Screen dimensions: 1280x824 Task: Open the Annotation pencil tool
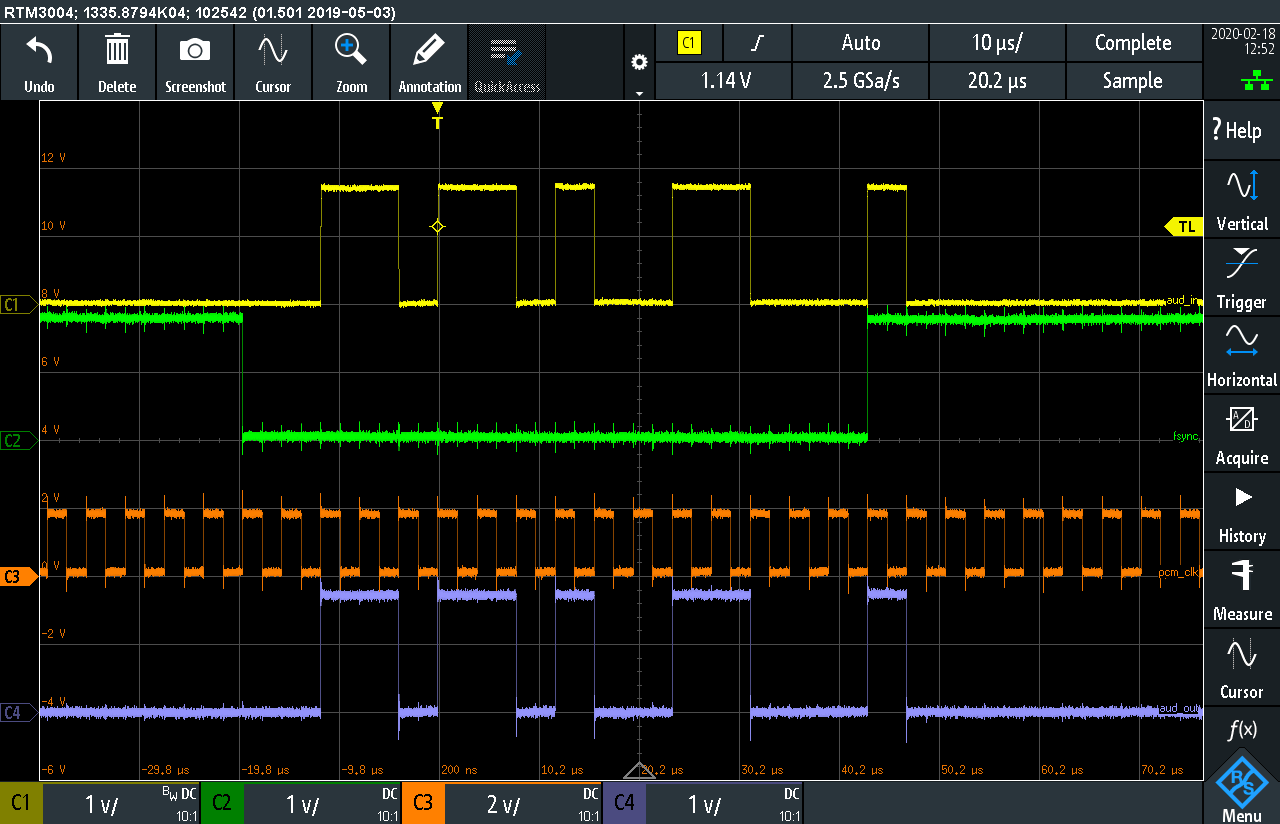pos(429,62)
